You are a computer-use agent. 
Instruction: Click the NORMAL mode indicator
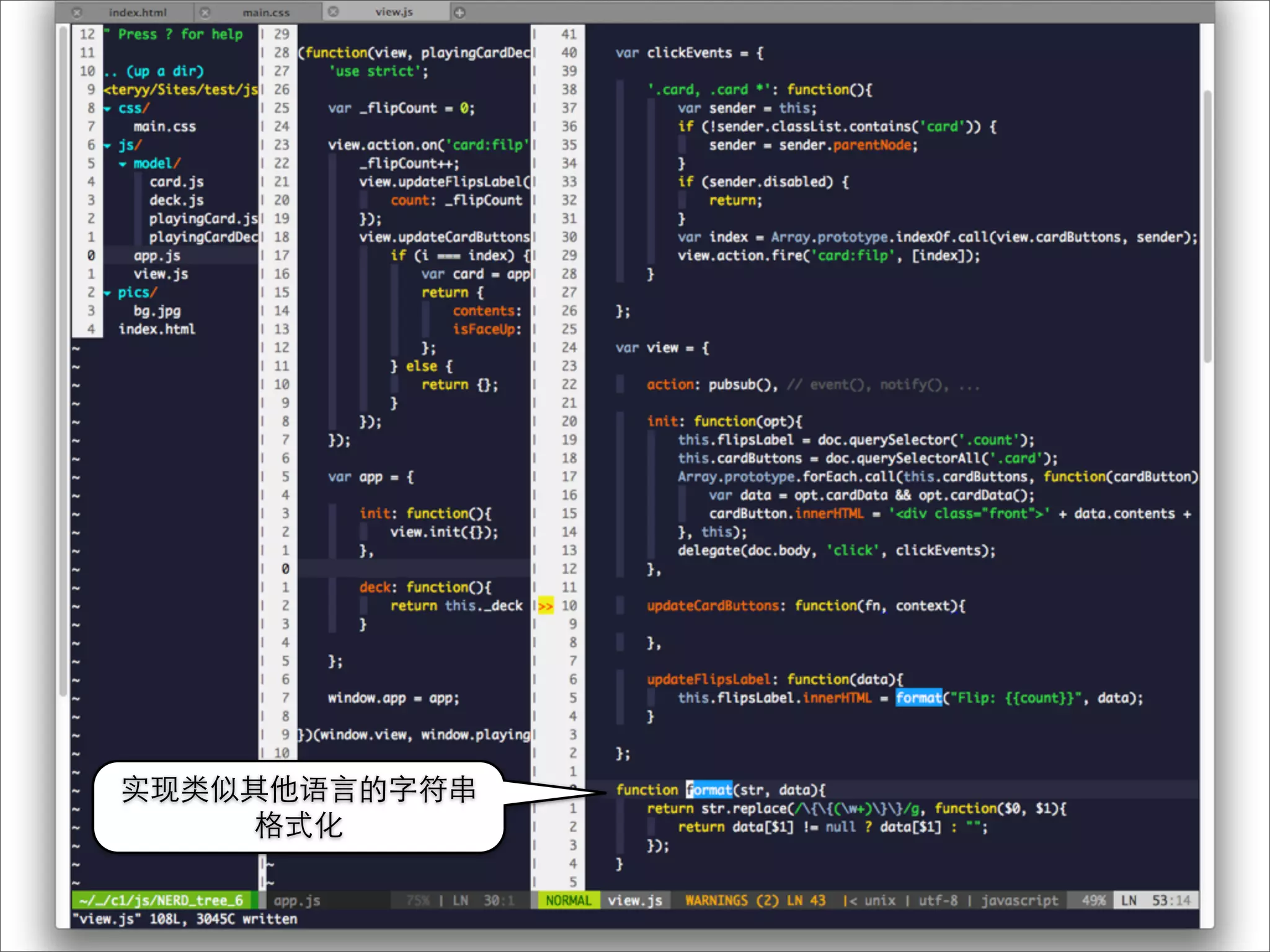coord(569,900)
